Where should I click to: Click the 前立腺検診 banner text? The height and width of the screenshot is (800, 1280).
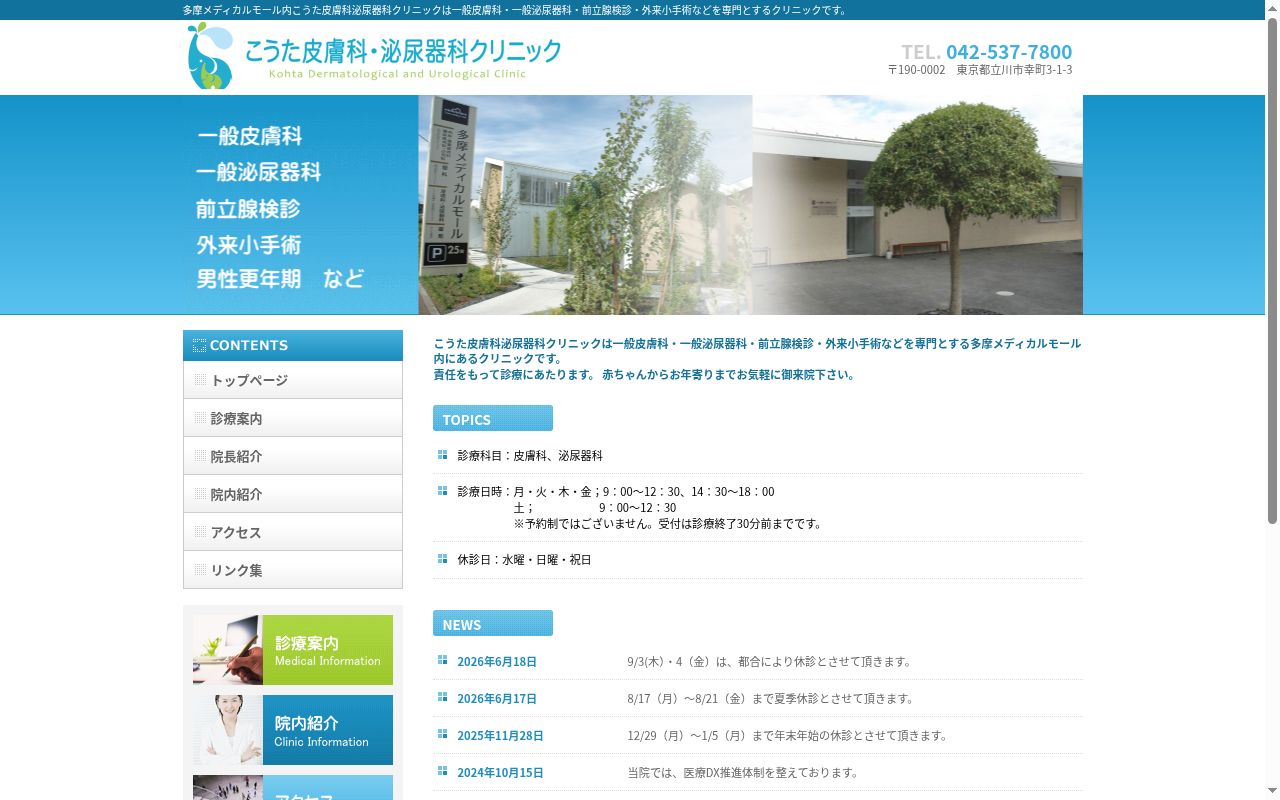(x=248, y=209)
